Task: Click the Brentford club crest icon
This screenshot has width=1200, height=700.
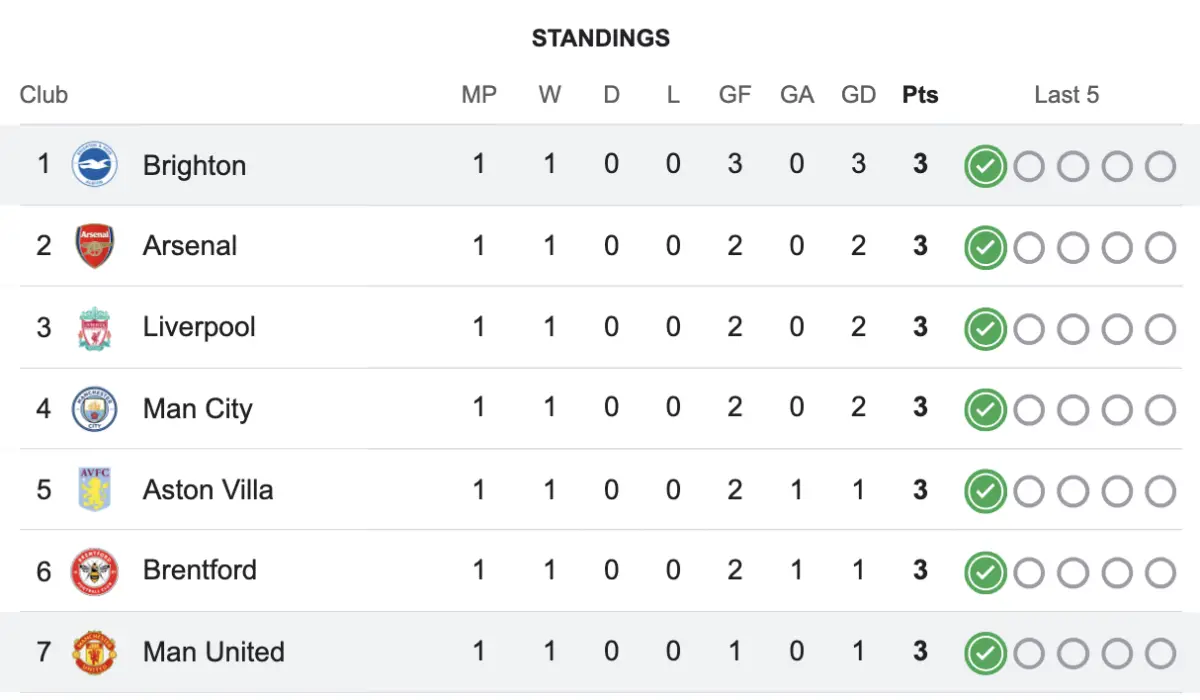Action: 95,571
